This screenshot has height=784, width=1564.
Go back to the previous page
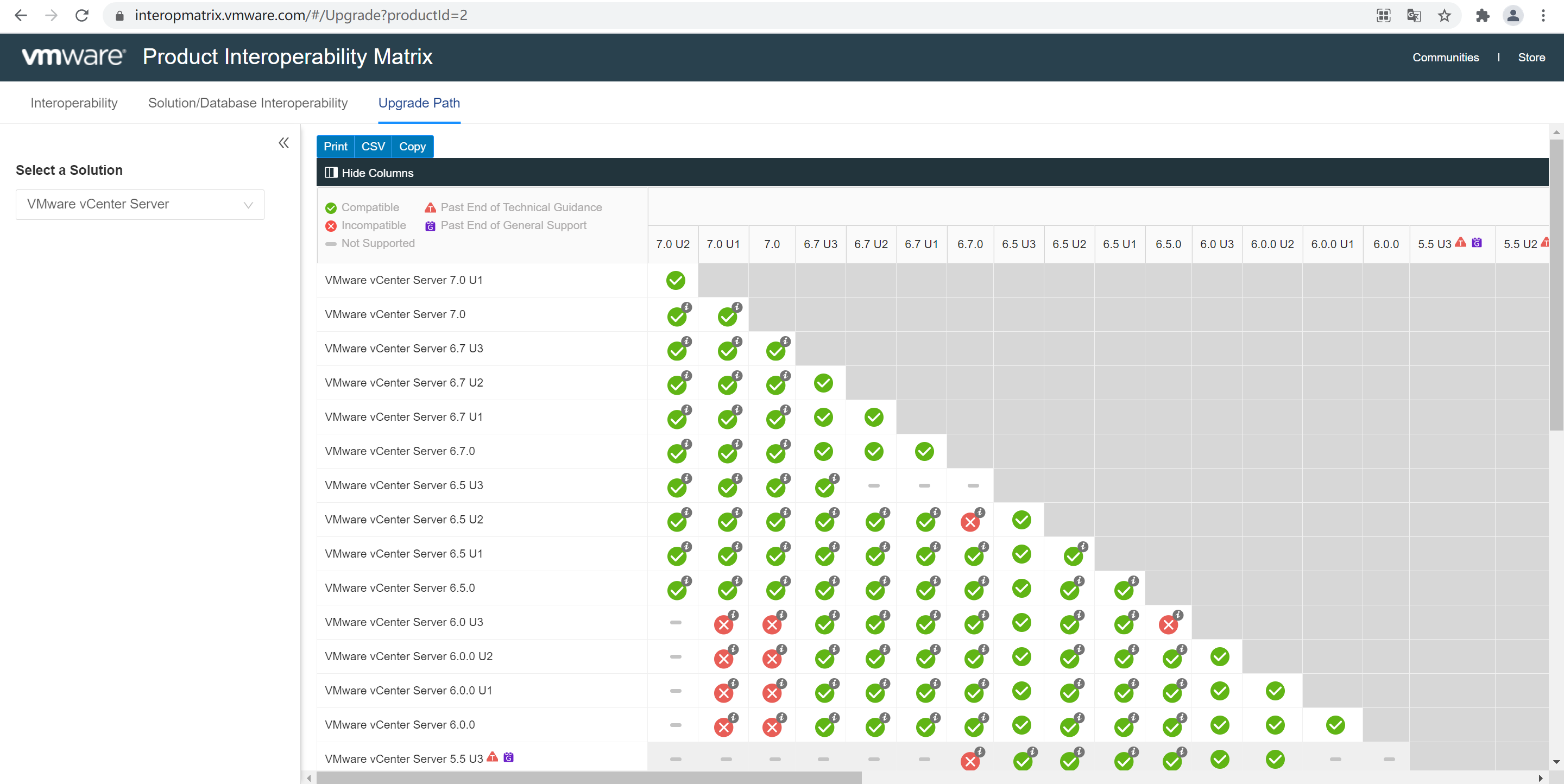tap(21, 15)
